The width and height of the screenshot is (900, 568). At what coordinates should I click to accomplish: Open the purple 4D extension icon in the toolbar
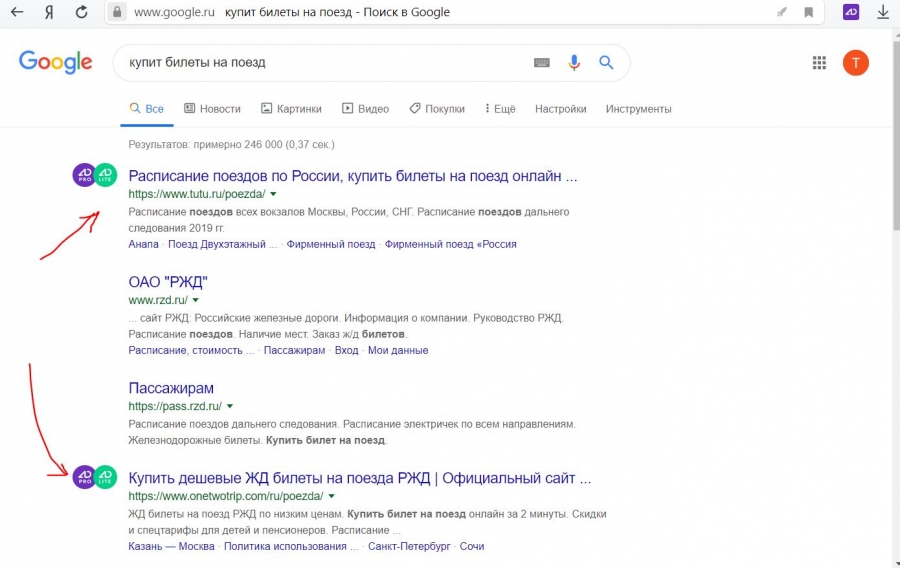click(x=851, y=11)
